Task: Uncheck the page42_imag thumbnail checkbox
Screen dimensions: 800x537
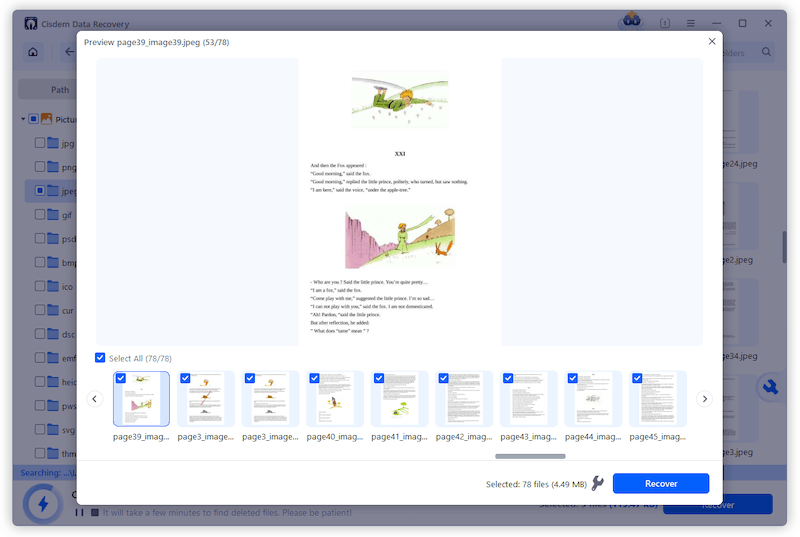Action: [x=443, y=378]
